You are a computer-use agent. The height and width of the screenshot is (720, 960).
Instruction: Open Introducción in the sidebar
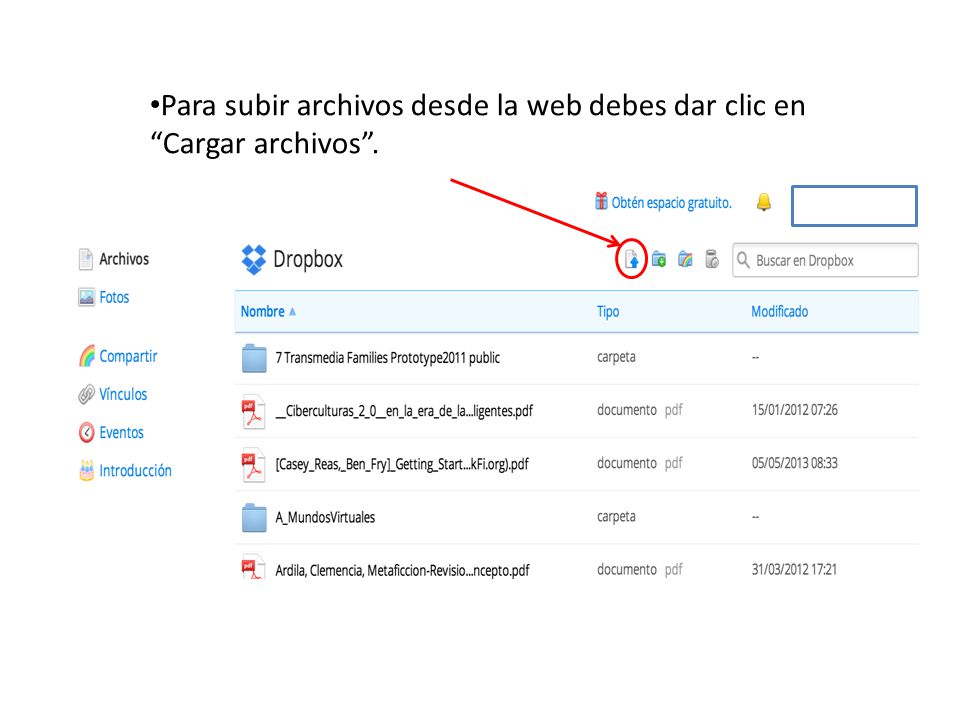click(x=135, y=470)
